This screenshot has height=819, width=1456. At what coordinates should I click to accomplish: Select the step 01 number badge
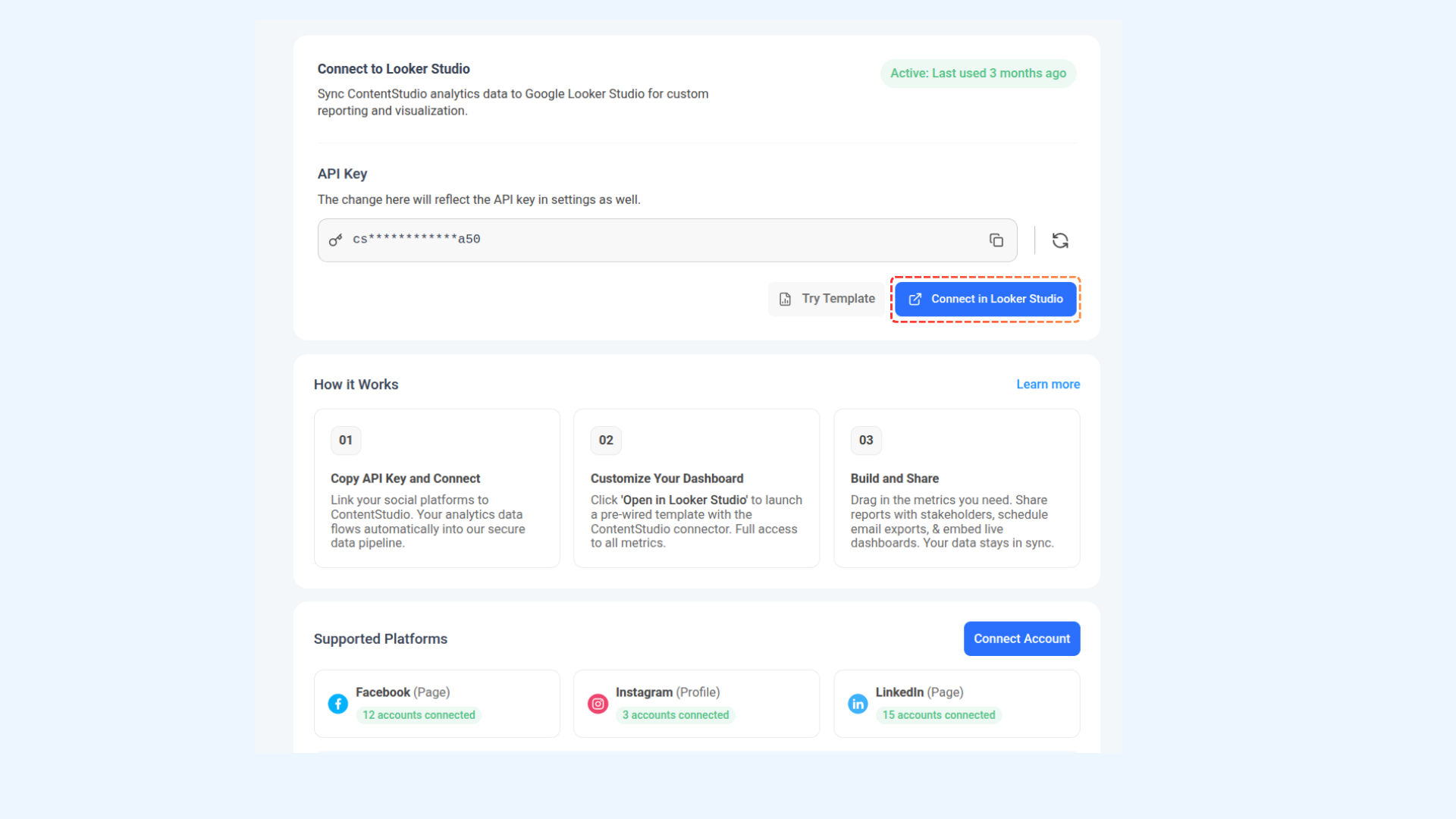[x=346, y=441]
